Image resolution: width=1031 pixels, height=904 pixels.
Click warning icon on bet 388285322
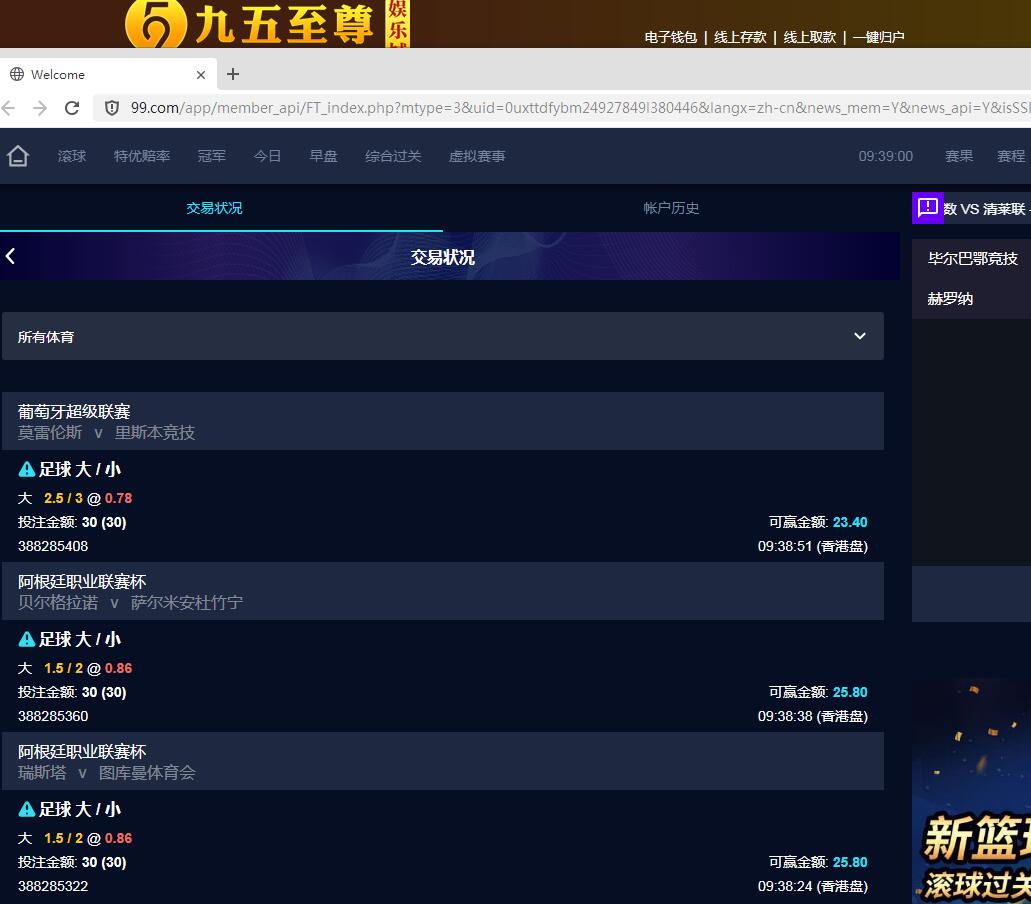[x=26, y=809]
